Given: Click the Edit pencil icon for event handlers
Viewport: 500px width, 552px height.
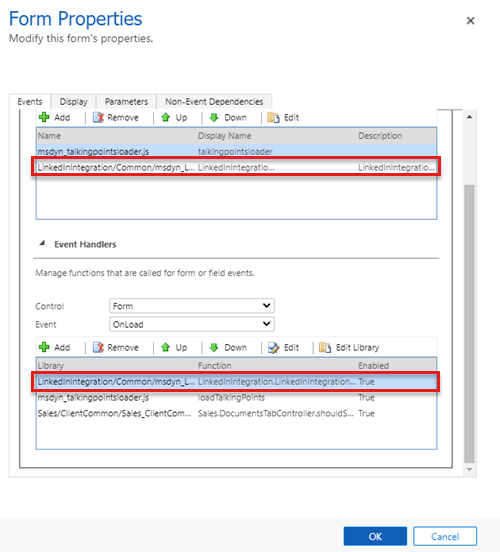Looking at the screenshot, I should 273,347.
